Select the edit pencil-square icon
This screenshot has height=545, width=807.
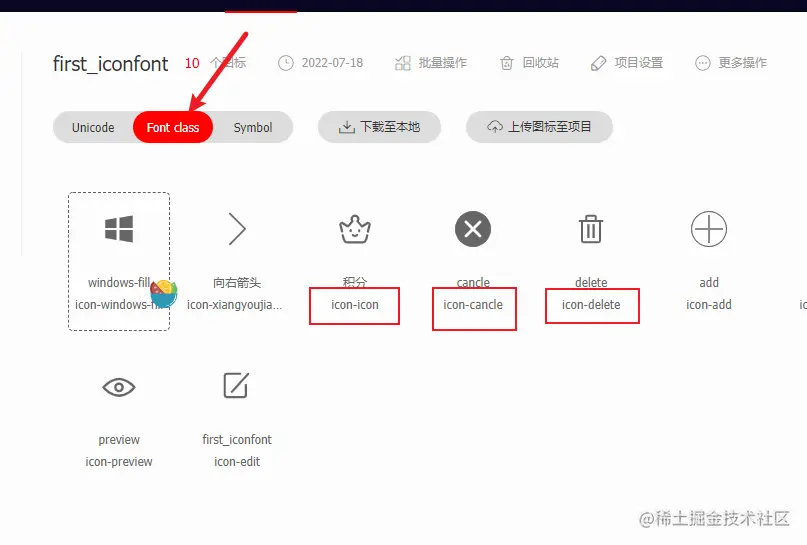click(x=236, y=385)
